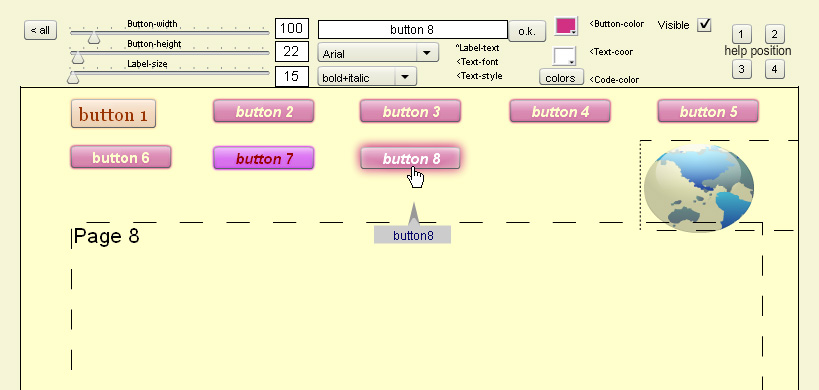This screenshot has width=819, height=390.
Task: Click the '< all' button
Action: [40, 30]
